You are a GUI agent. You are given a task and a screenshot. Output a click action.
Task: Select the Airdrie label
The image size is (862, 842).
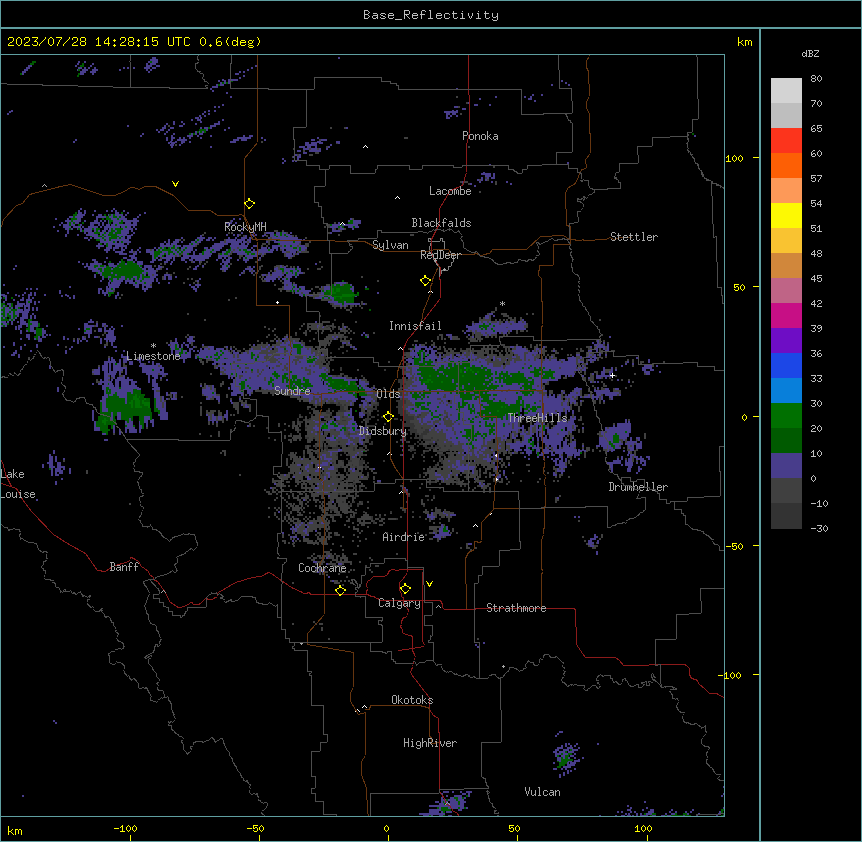404,537
